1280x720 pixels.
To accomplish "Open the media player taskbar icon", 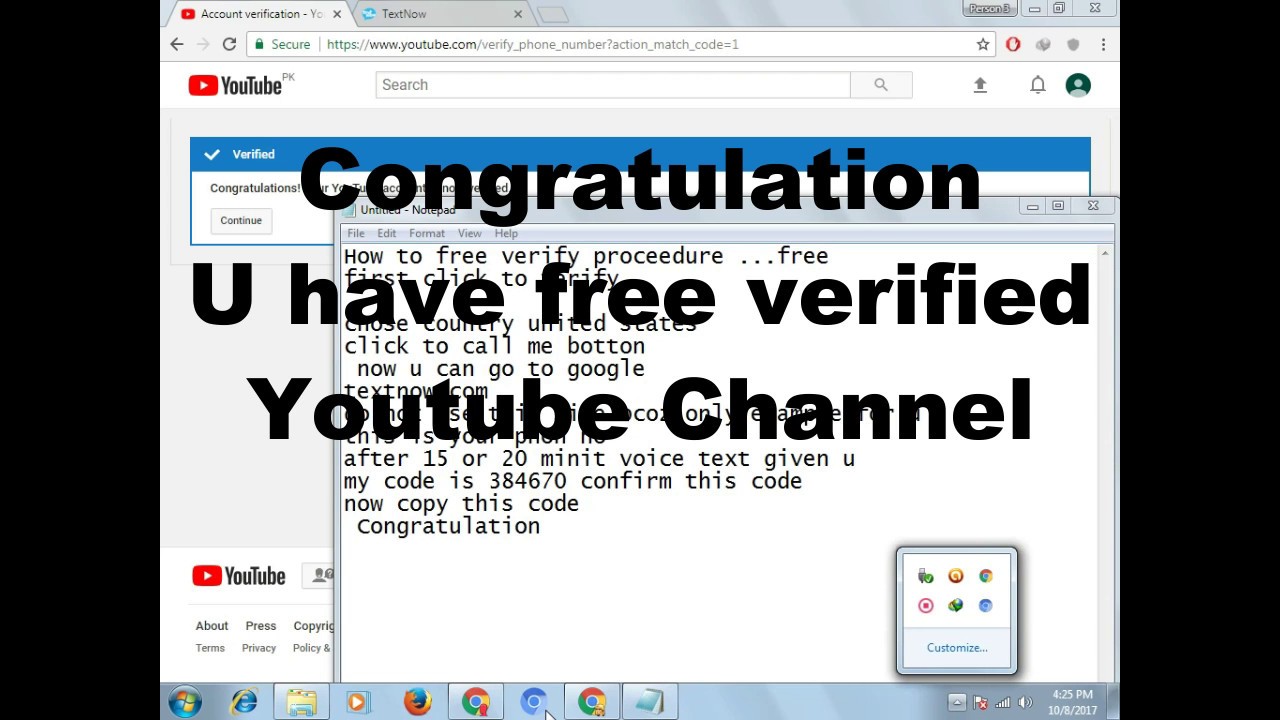I will click(x=358, y=702).
